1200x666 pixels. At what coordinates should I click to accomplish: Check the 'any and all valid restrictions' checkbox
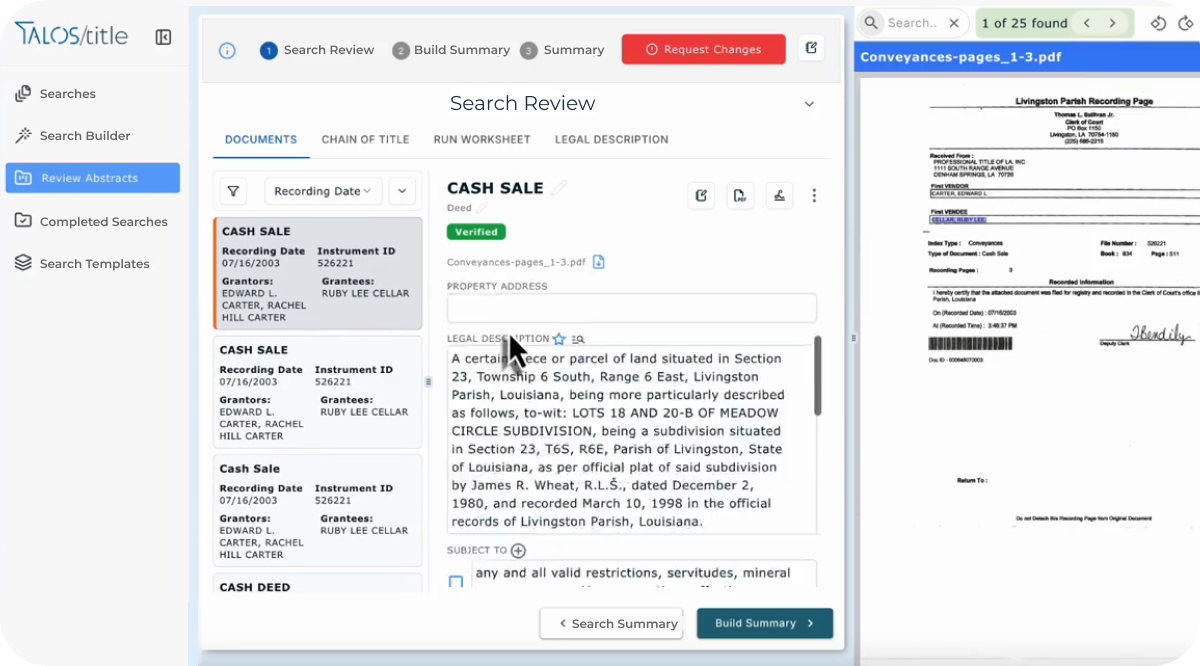pos(456,581)
